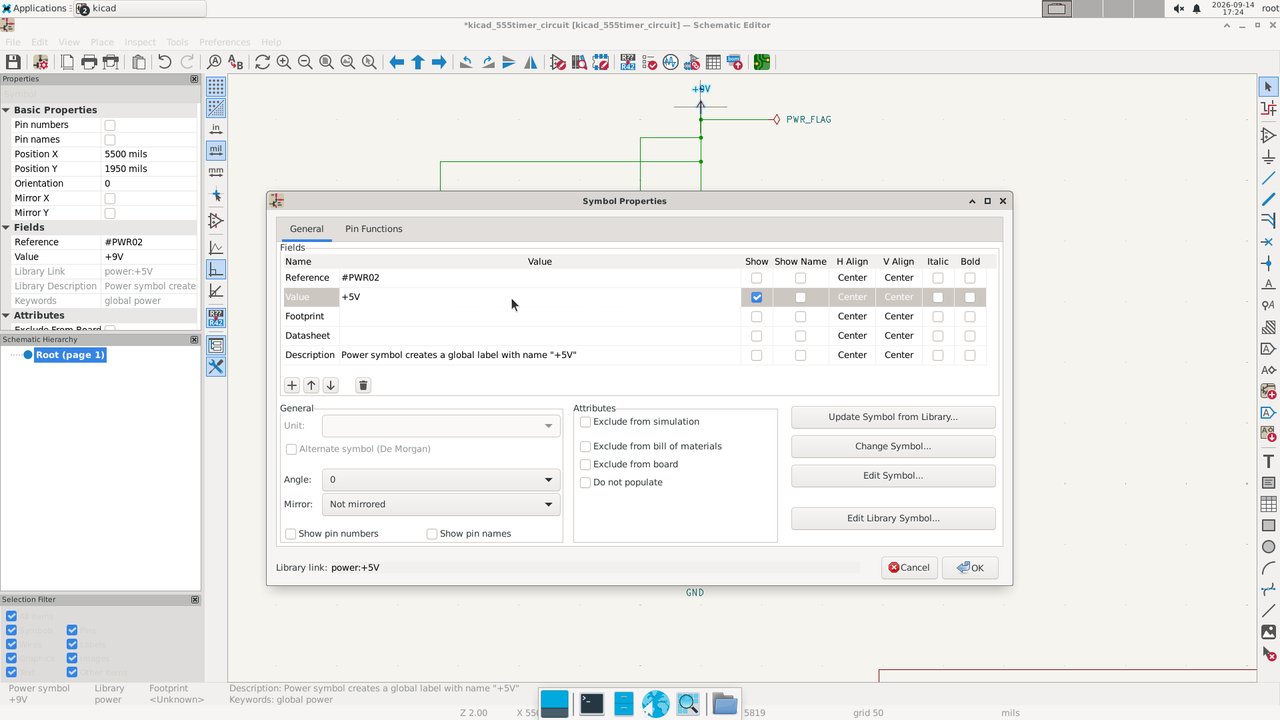
Task: Check Do not populate option
Action: 585,482
